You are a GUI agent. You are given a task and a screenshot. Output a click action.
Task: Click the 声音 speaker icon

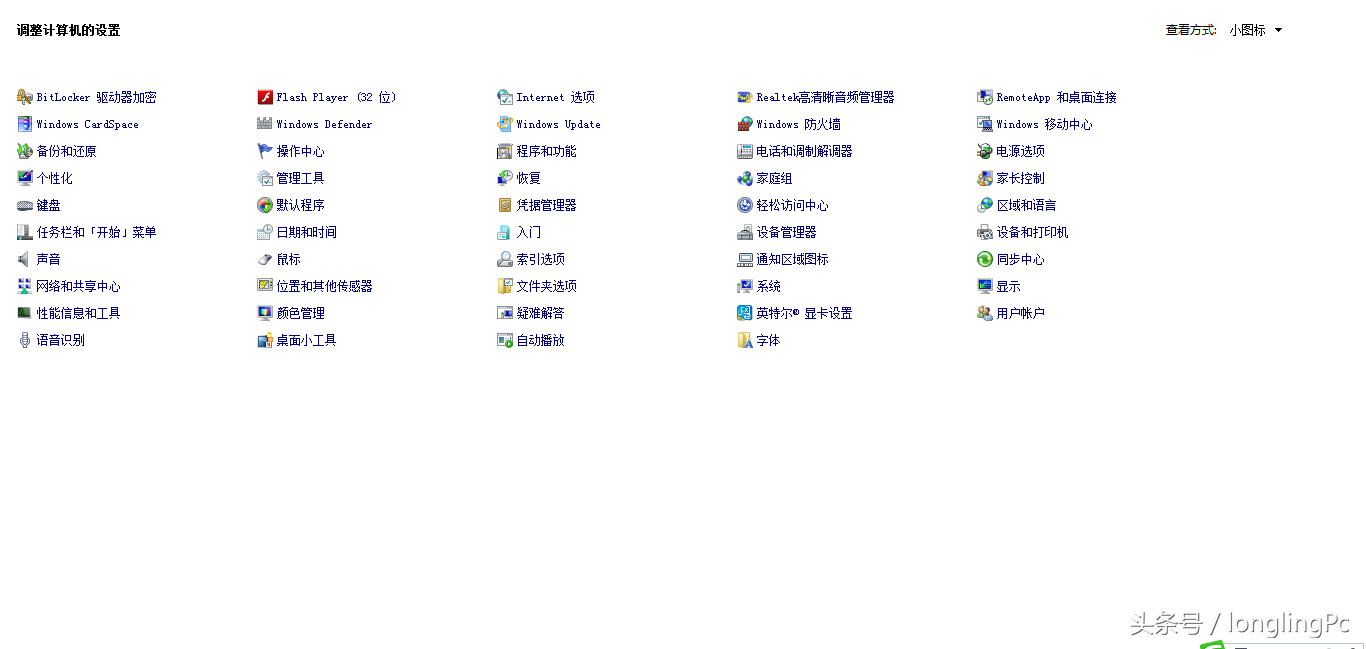tap(25, 259)
